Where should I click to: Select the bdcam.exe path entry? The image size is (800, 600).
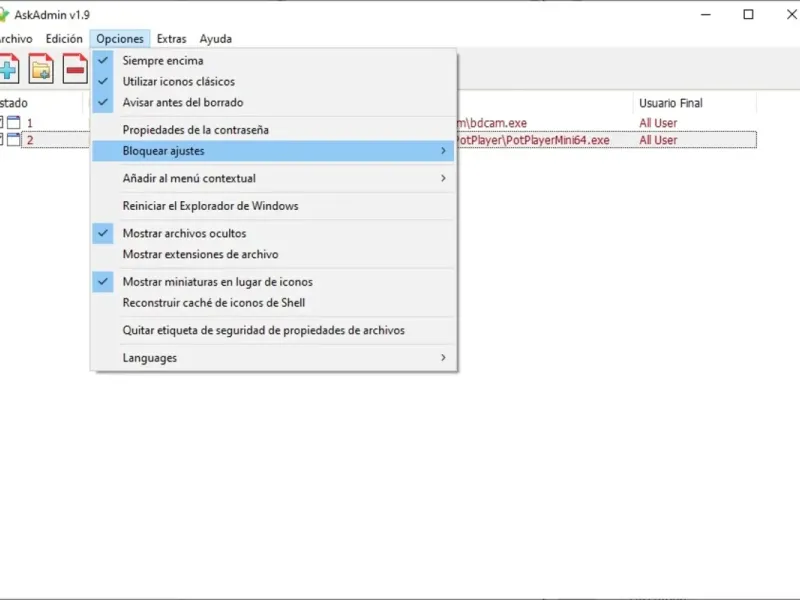(492, 123)
